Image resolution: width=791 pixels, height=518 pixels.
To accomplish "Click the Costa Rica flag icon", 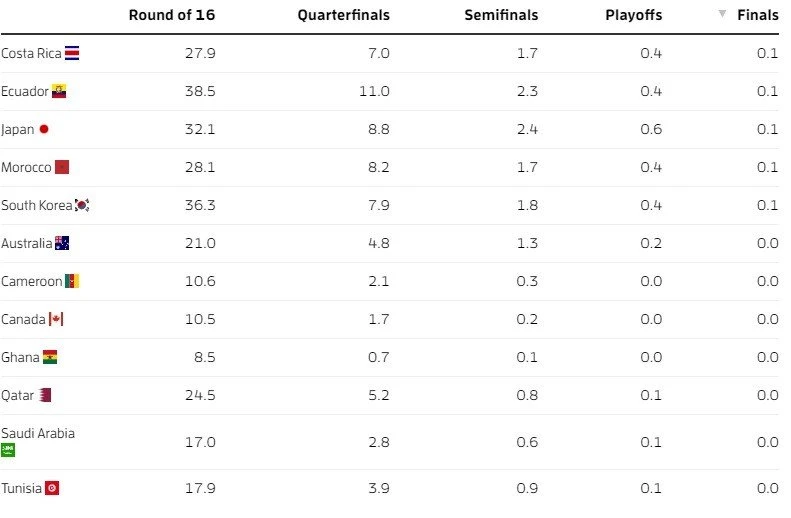I will point(72,53).
